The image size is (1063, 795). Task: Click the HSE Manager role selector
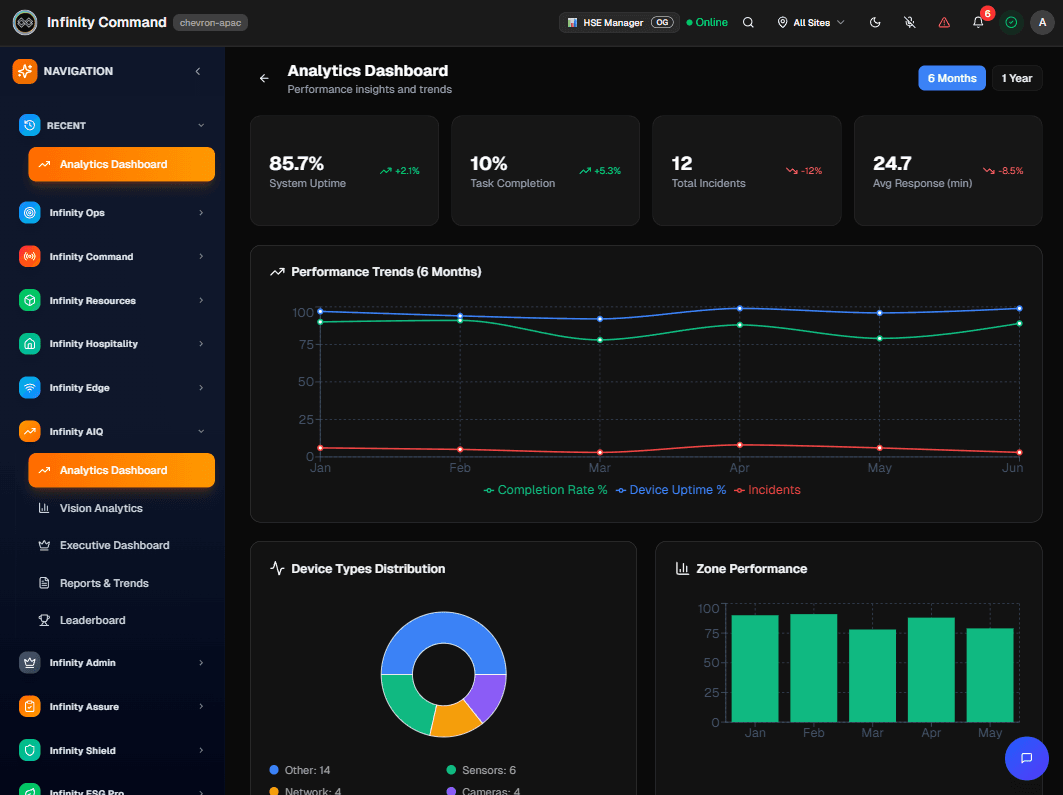click(619, 22)
